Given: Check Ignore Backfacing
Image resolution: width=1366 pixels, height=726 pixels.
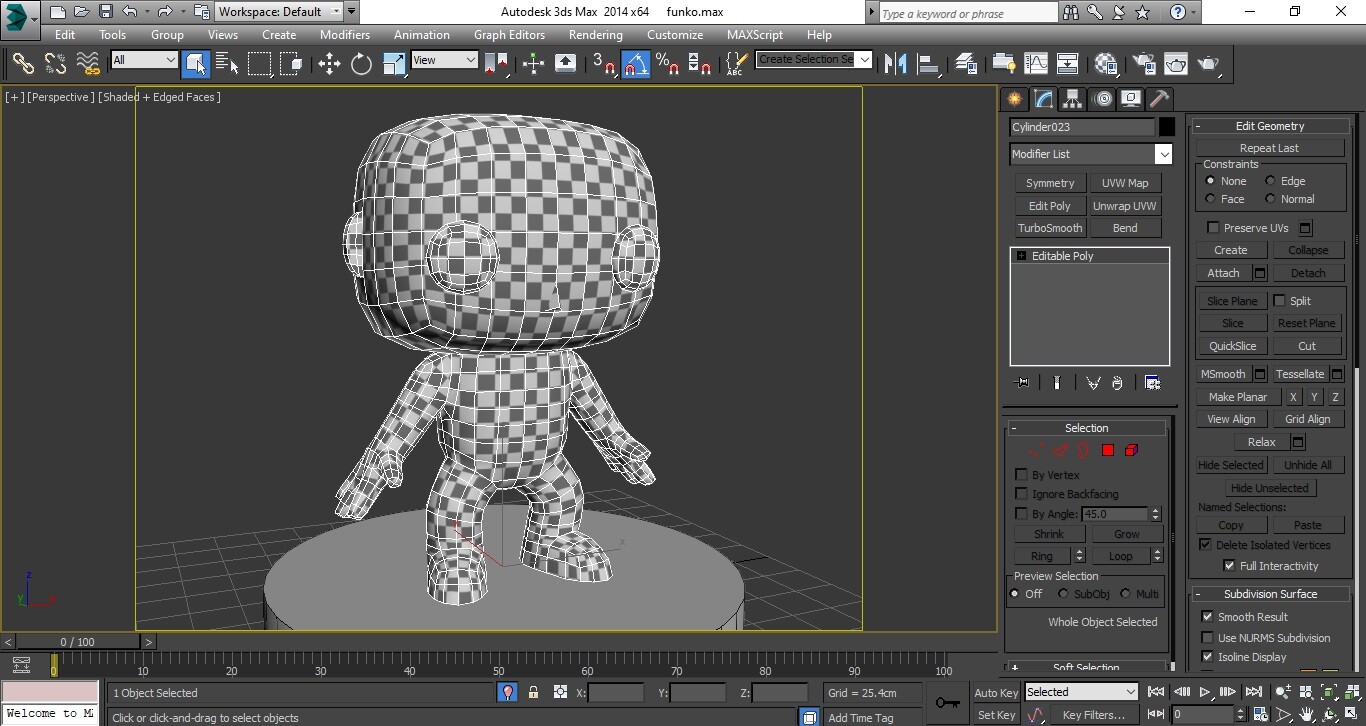Looking at the screenshot, I should [1021, 493].
